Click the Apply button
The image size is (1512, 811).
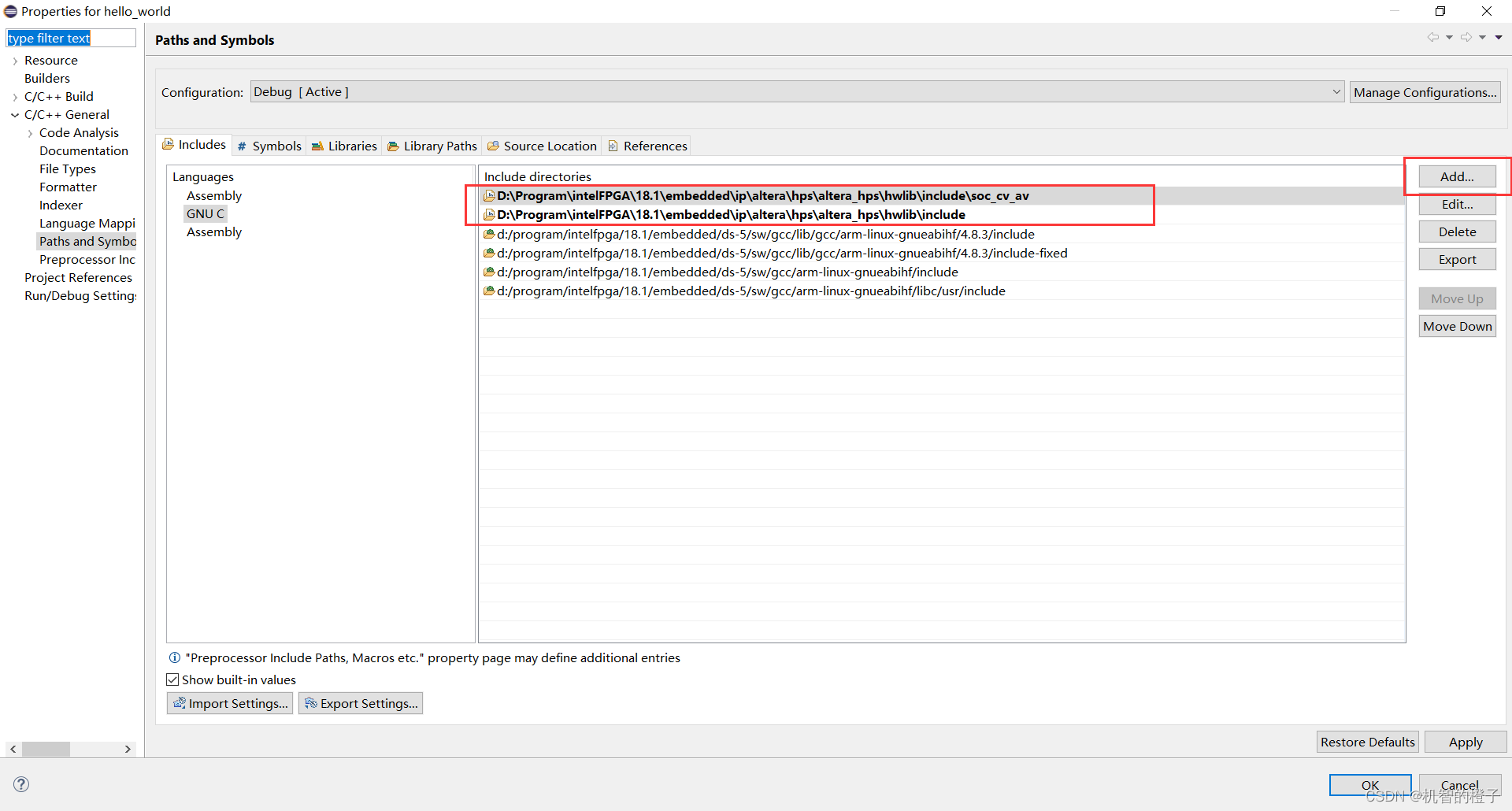pos(1466,742)
